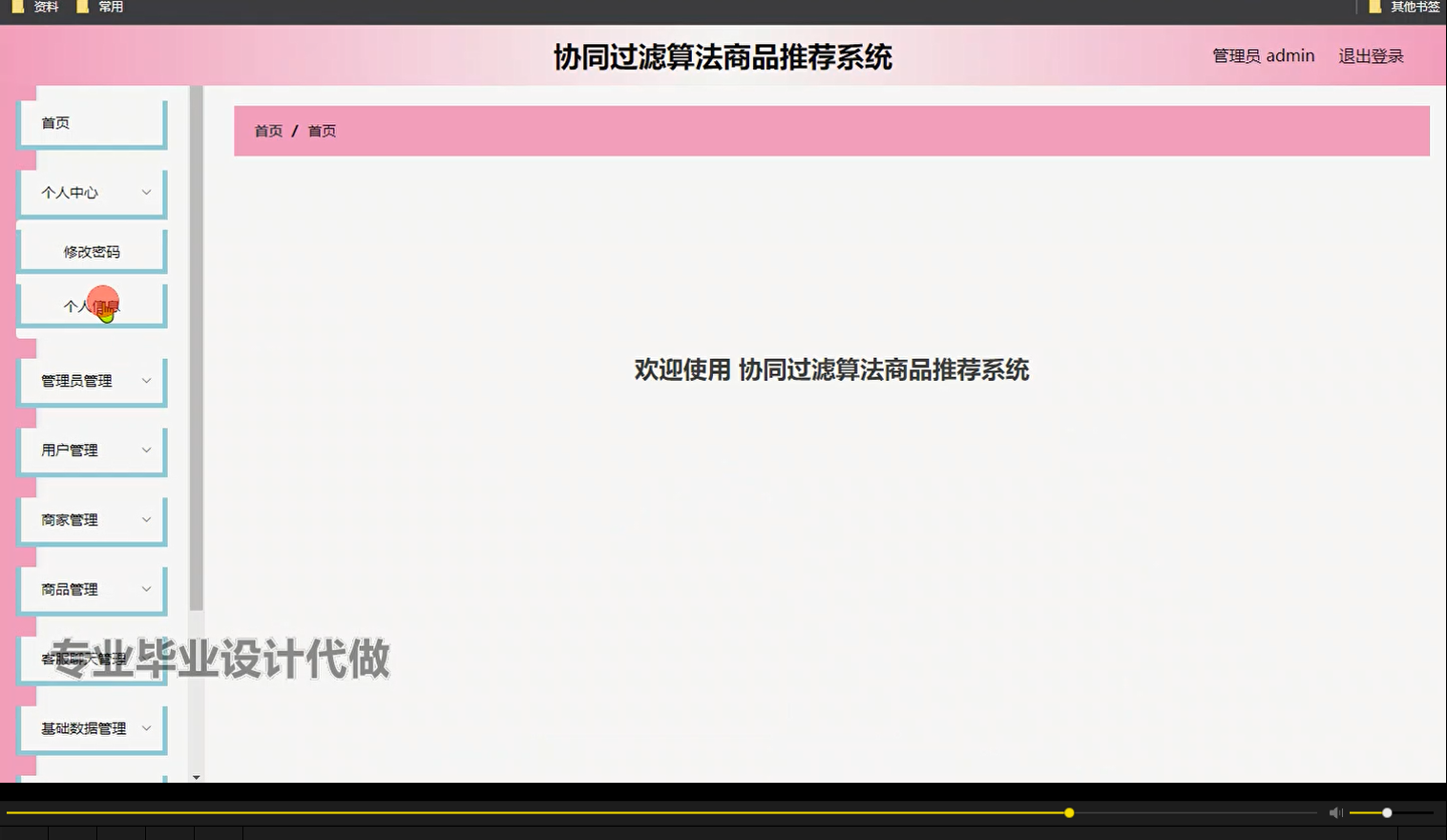Expand the 基础数据管理 dropdown

[92, 727]
